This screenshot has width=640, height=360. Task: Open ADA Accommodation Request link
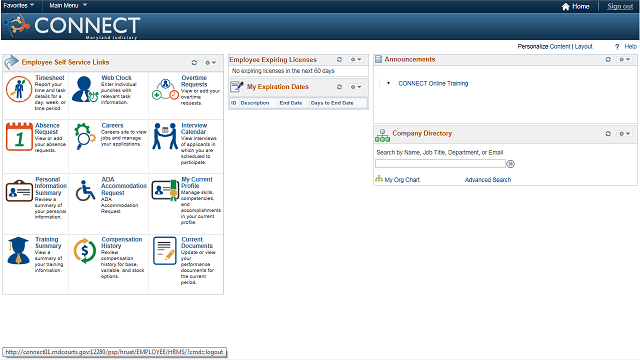click(x=124, y=186)
